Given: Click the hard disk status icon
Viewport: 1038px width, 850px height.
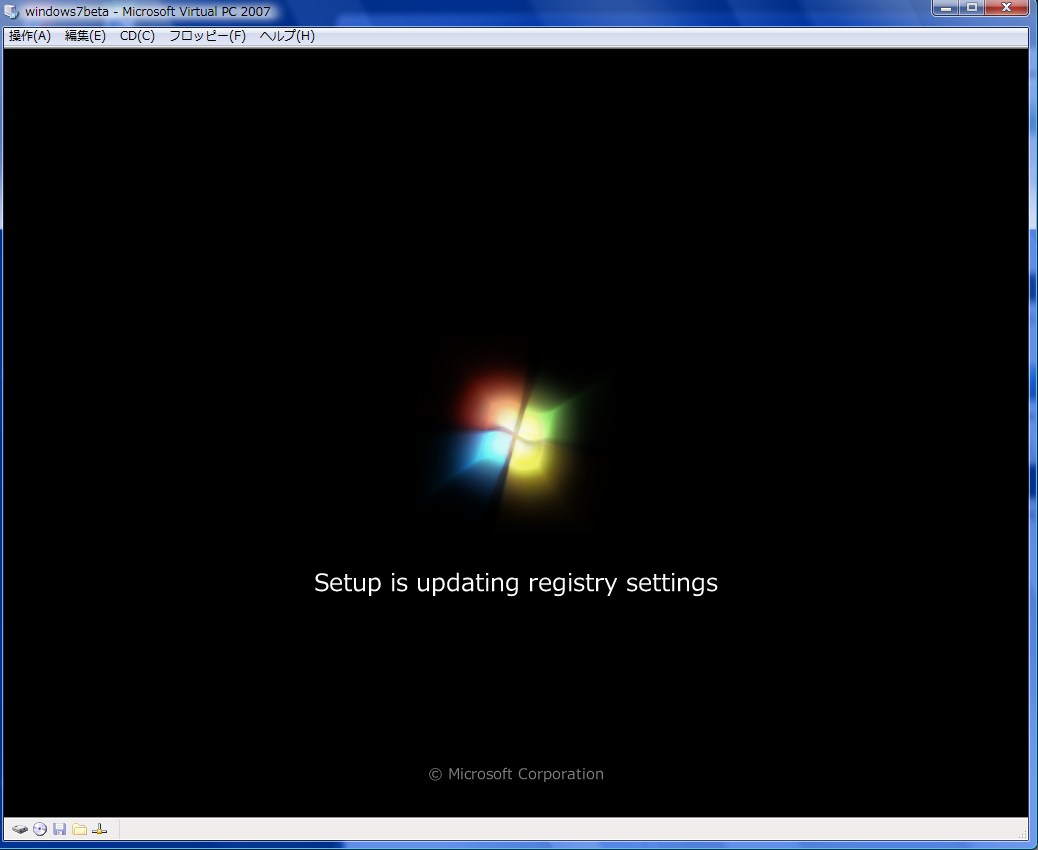Looking at the screenshot, I should pos(20,829).
